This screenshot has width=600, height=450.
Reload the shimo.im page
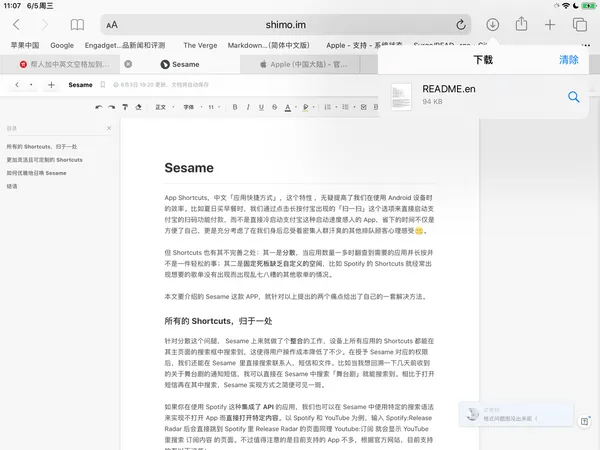[x=461, y=25]
